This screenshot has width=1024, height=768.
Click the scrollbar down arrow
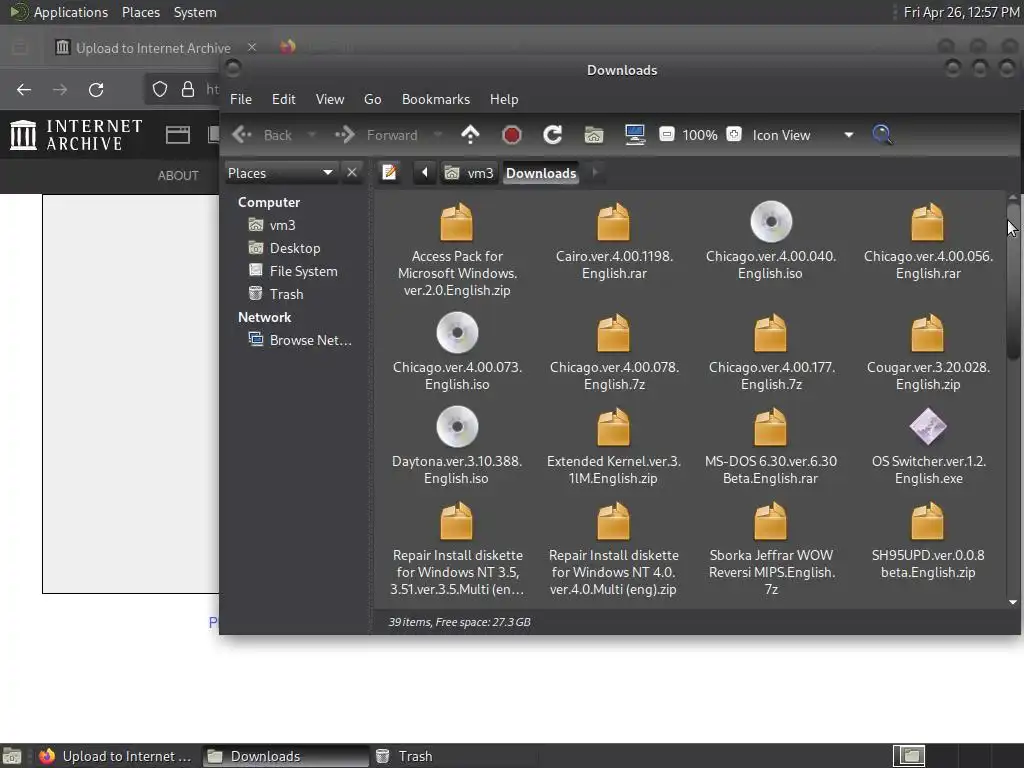[1013, 602]
